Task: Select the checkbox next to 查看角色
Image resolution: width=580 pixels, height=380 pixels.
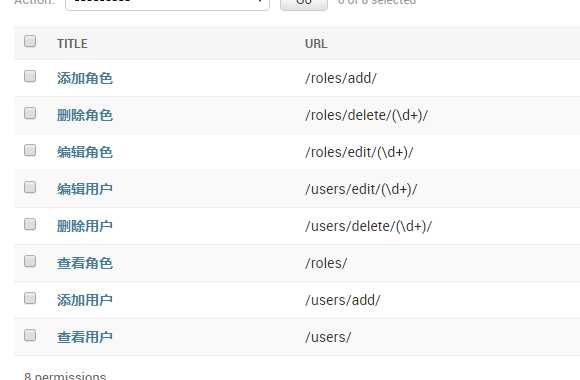Action: [x=30, y=261]
